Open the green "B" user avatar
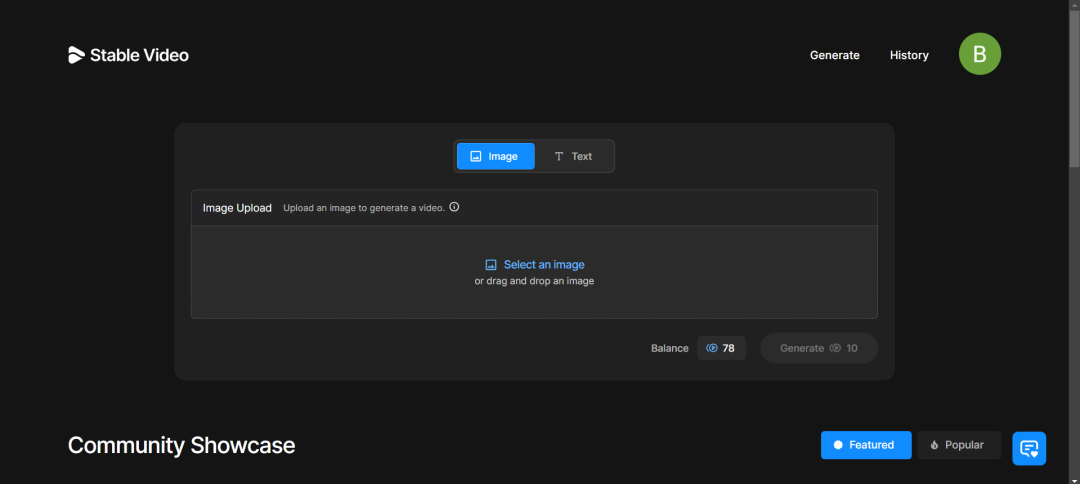 tap(980, 55)
